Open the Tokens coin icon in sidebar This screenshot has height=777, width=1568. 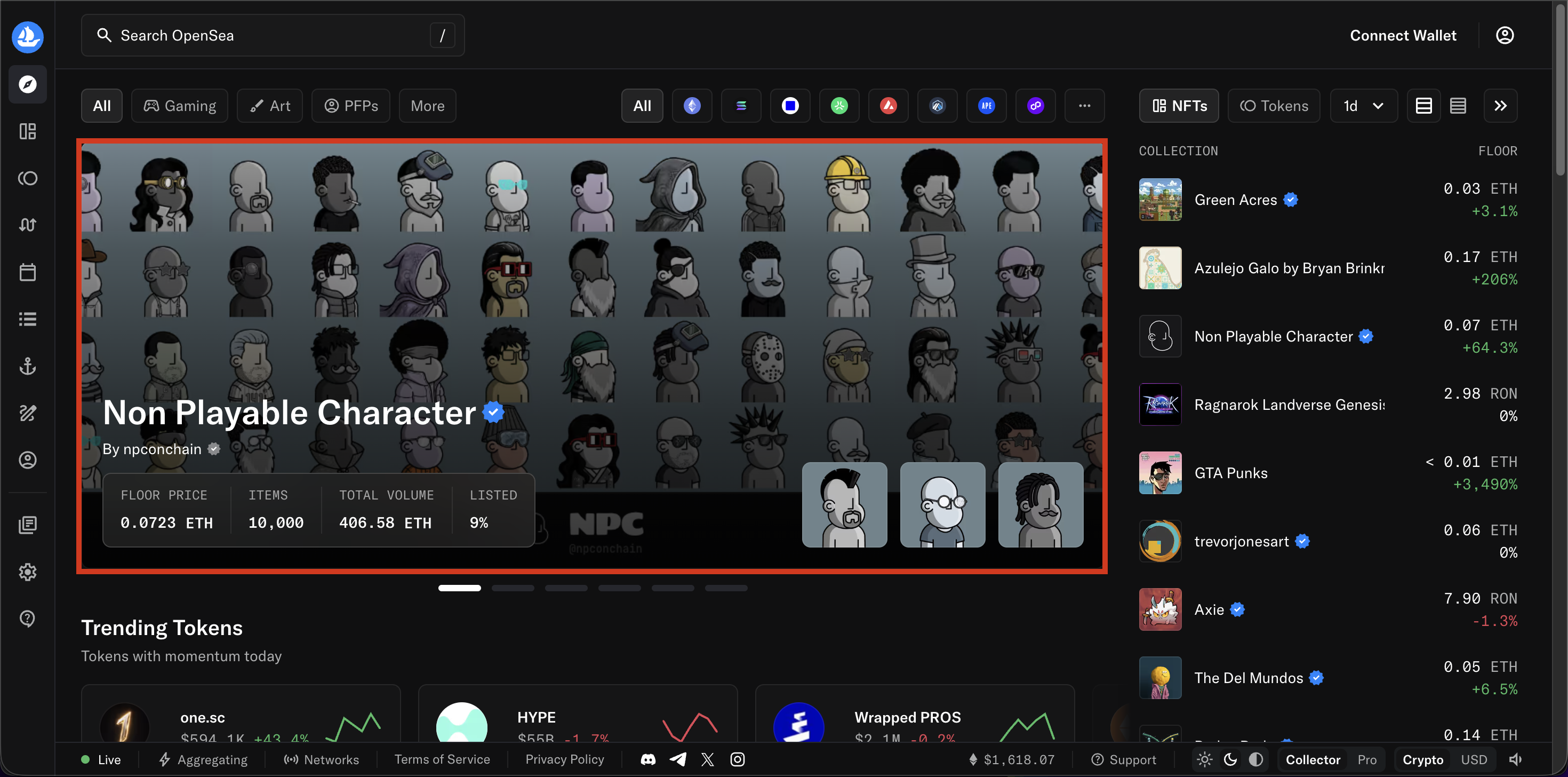(27, 178)
